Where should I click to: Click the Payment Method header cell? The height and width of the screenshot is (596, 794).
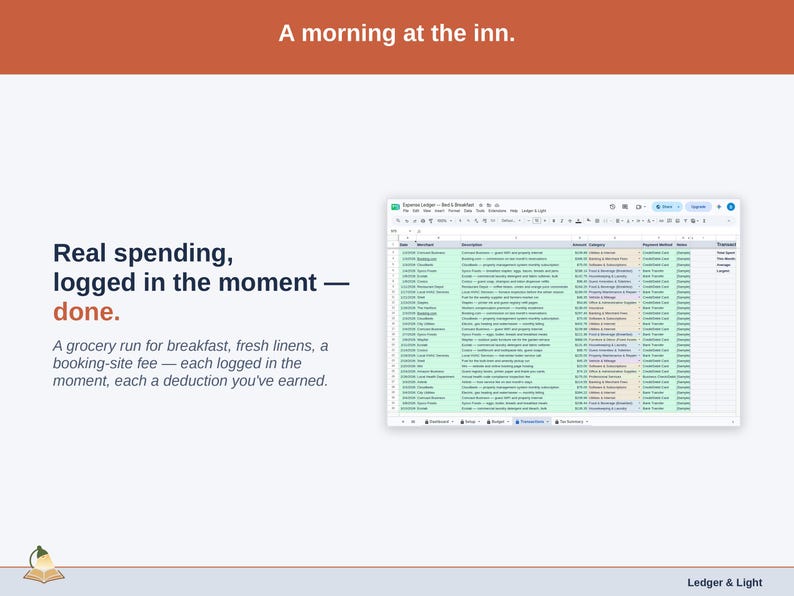658,245
